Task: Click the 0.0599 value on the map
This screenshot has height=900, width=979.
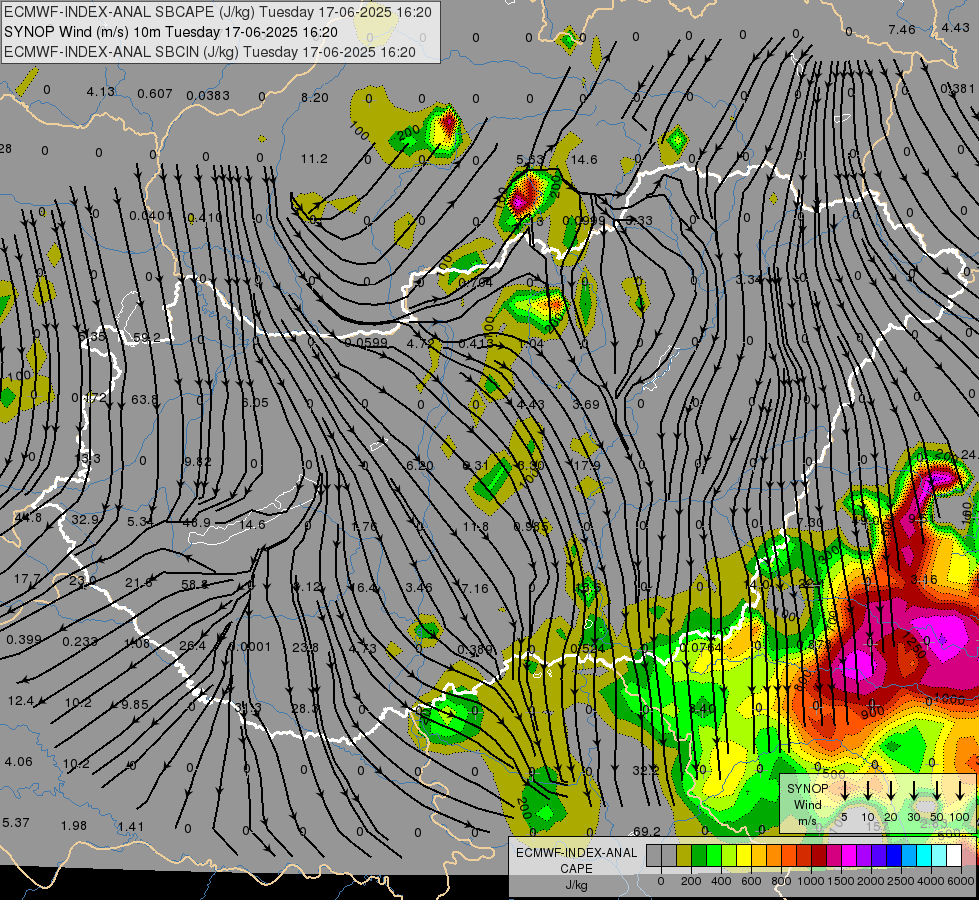Action: pos(366,342)
